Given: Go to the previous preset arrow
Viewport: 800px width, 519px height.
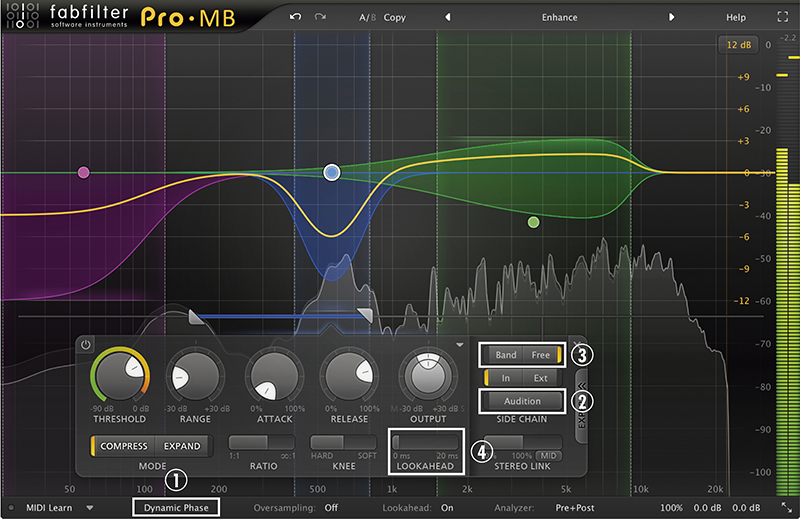Looking at the screenshot, I should [x=447, y=17].
